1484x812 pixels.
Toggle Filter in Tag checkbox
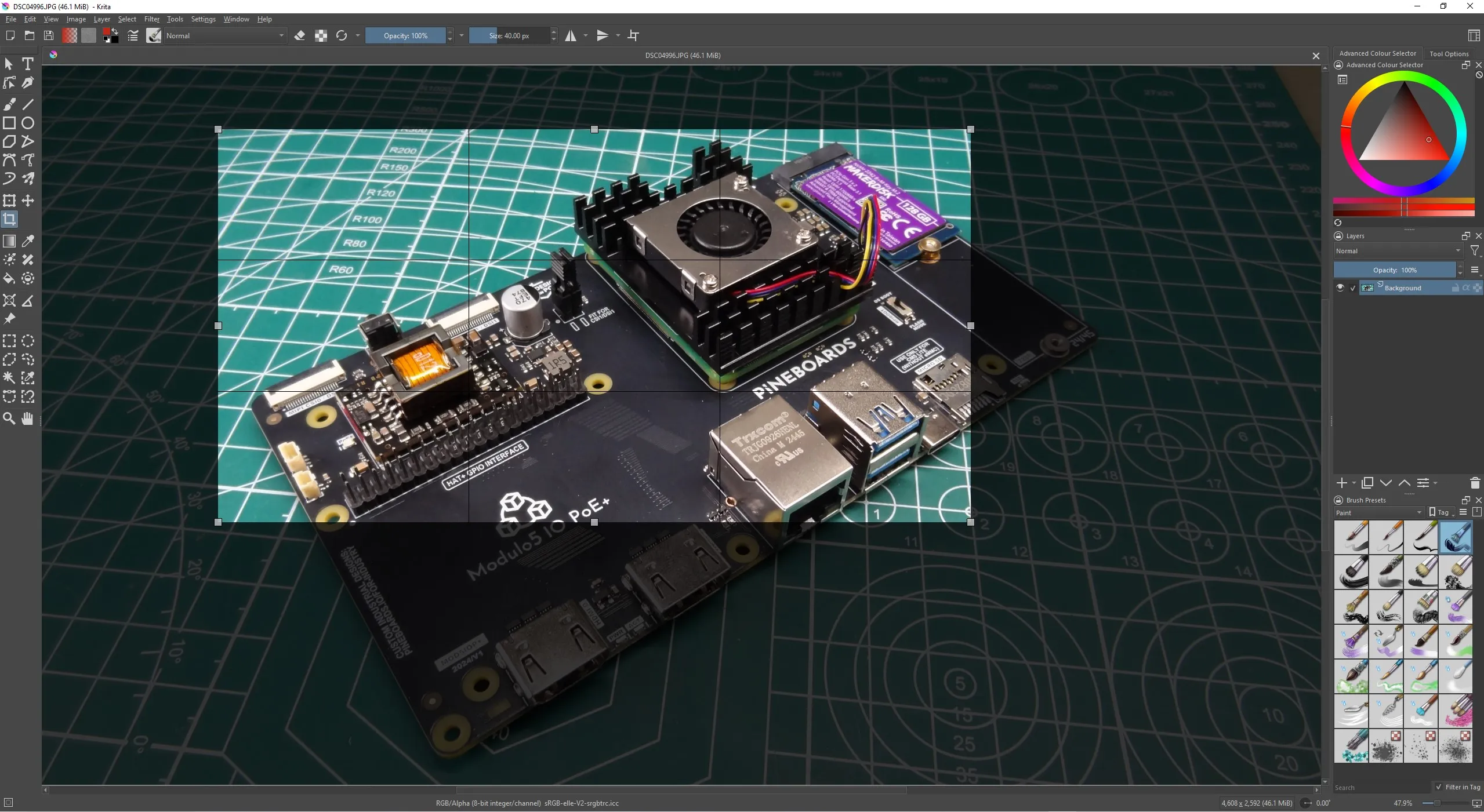1439,787
